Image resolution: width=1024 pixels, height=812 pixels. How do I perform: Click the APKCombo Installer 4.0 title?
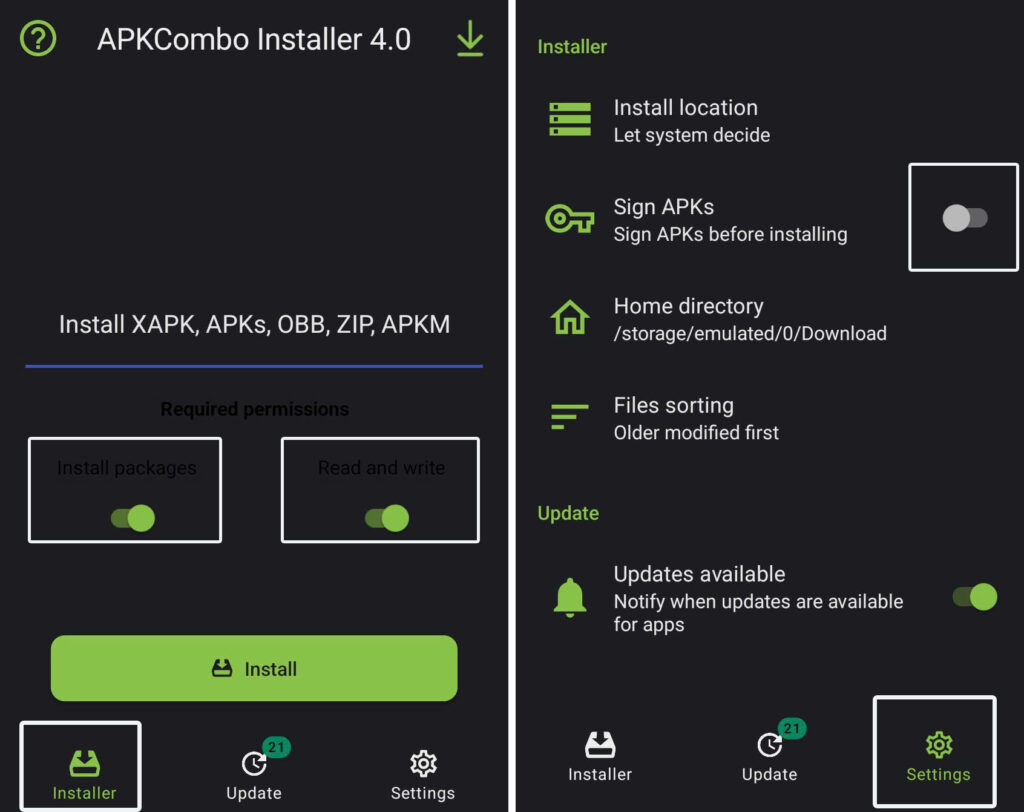coord(254,39)
